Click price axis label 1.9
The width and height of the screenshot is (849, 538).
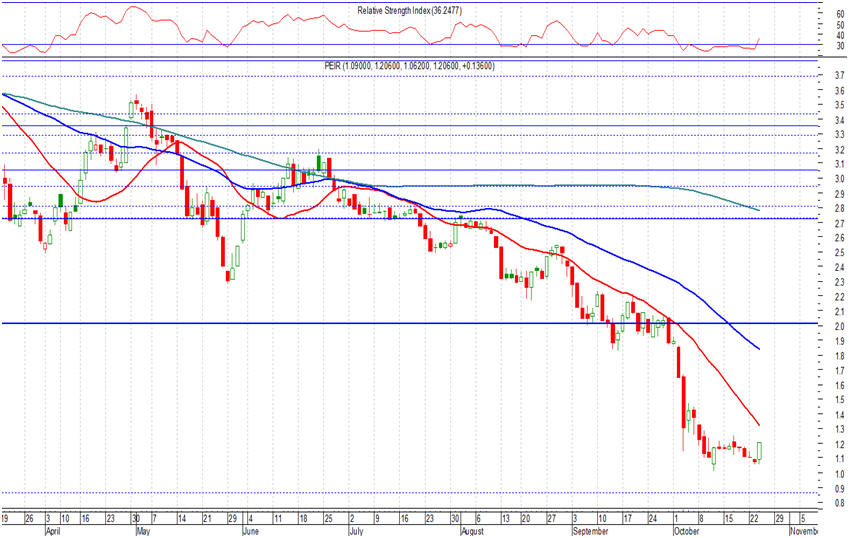pyautogui.click(x=840, y=341)
